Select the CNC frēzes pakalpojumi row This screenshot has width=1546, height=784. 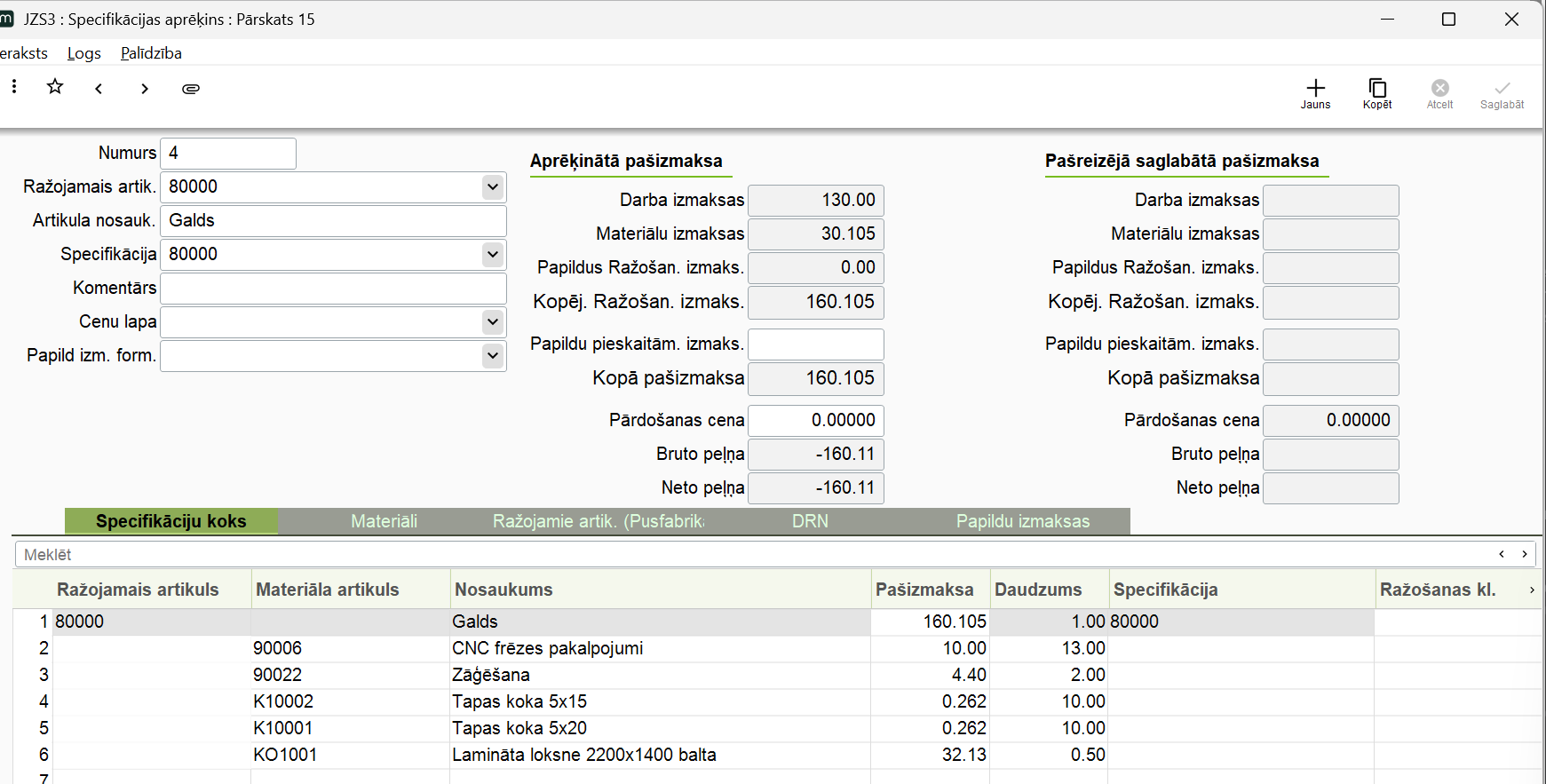point(547,648)
